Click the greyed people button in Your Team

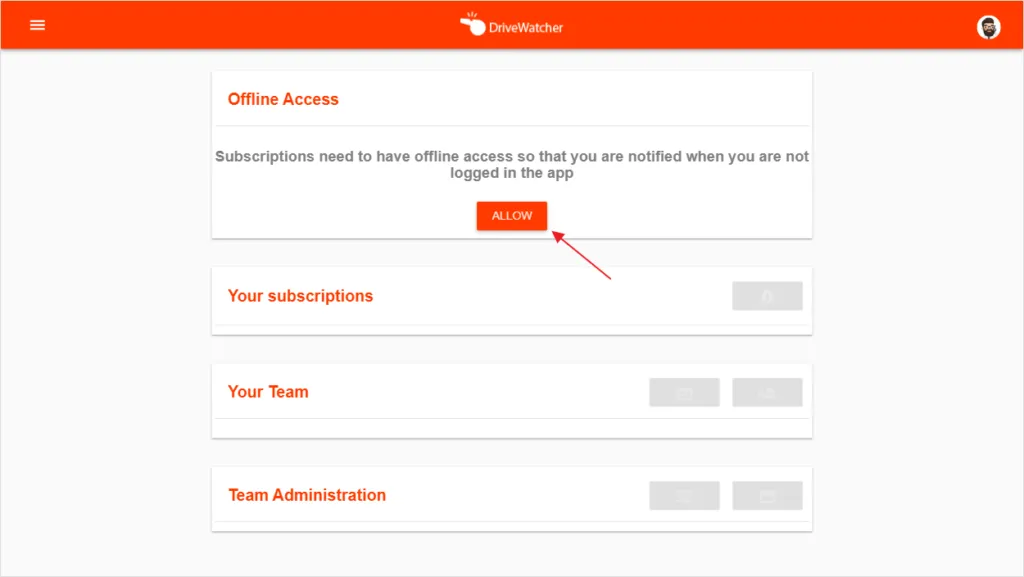767,392
